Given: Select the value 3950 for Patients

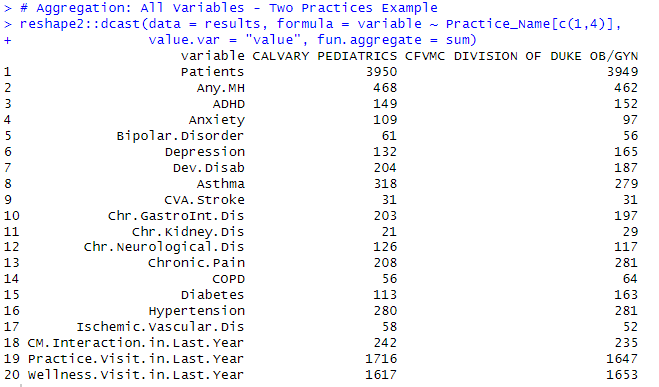Looking at the screenshot, I should (381, 72).
